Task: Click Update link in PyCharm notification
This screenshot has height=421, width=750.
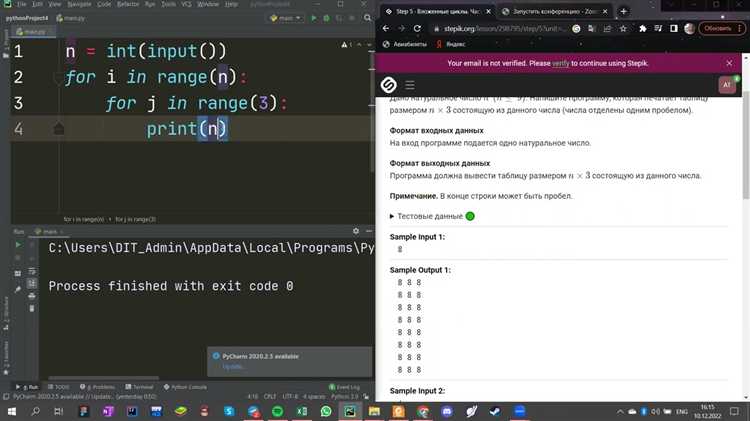Action: coord(233,366)
